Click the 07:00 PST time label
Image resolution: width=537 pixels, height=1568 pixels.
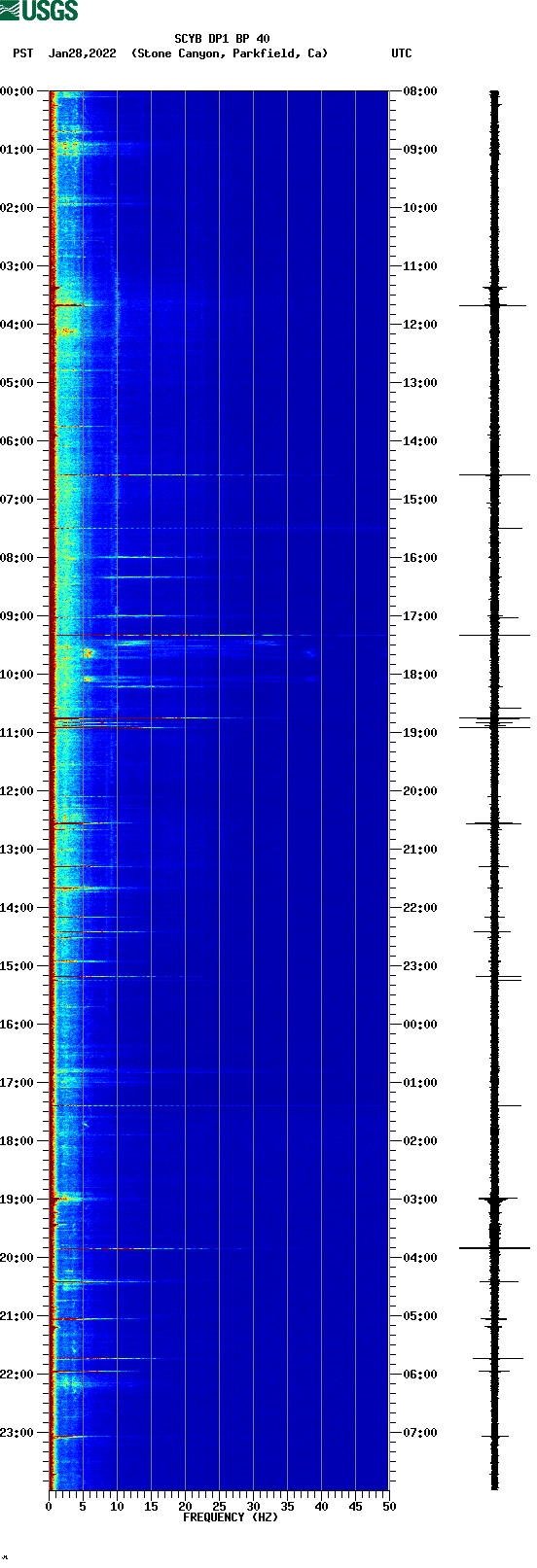coord(18,500)
